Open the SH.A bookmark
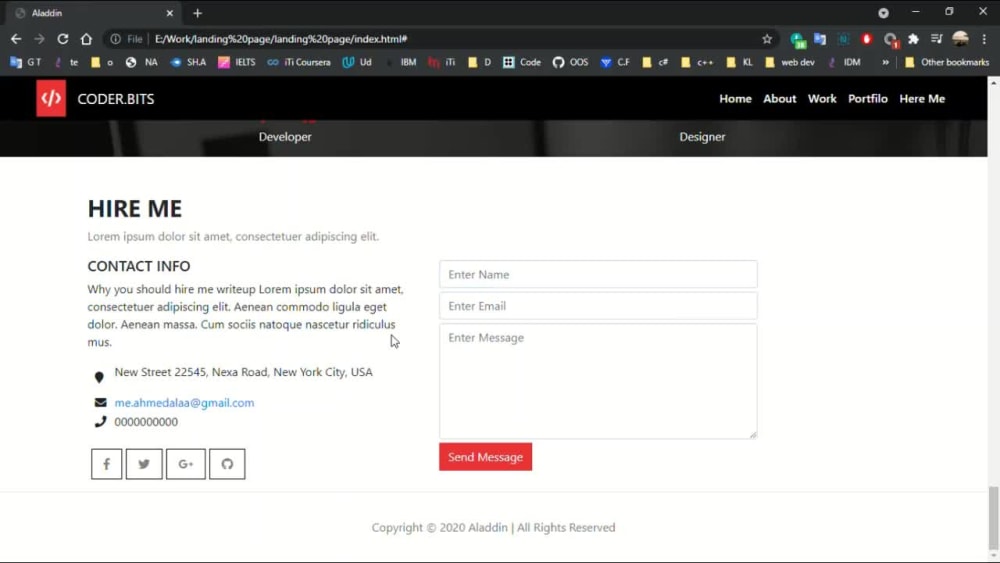 pos(189,62)
